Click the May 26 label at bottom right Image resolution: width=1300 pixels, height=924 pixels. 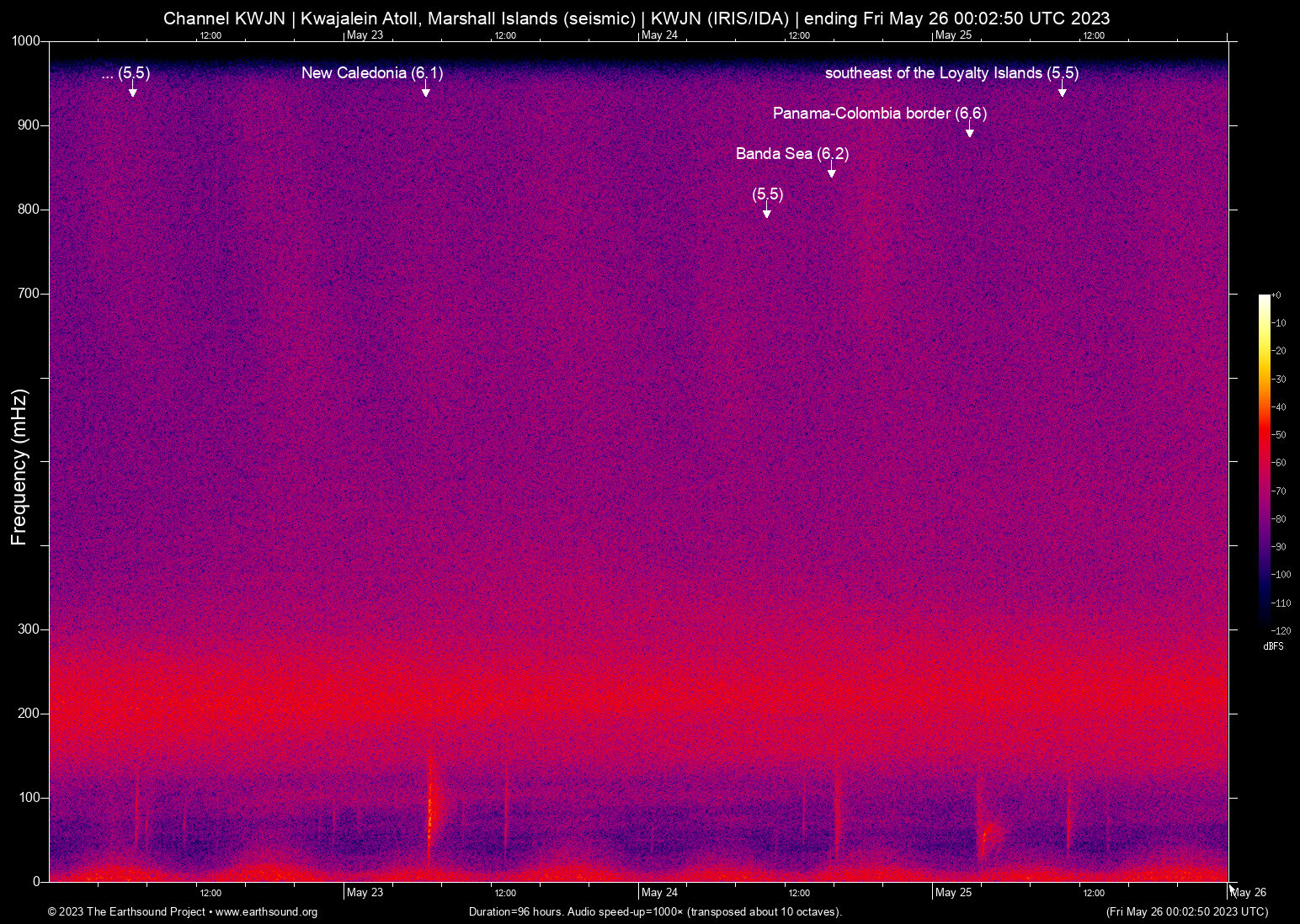1247,892
